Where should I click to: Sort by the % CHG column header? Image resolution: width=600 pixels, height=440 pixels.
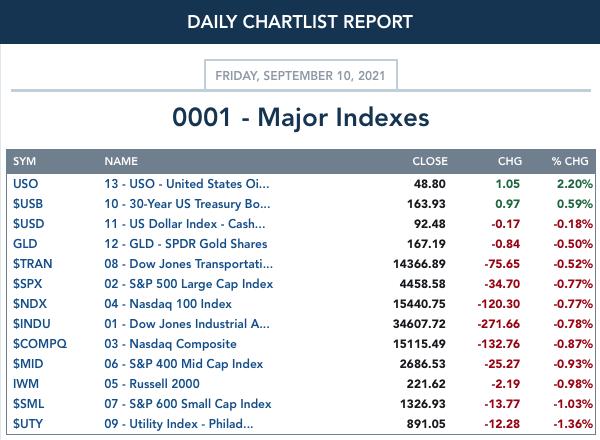click(x=570, y=161)
